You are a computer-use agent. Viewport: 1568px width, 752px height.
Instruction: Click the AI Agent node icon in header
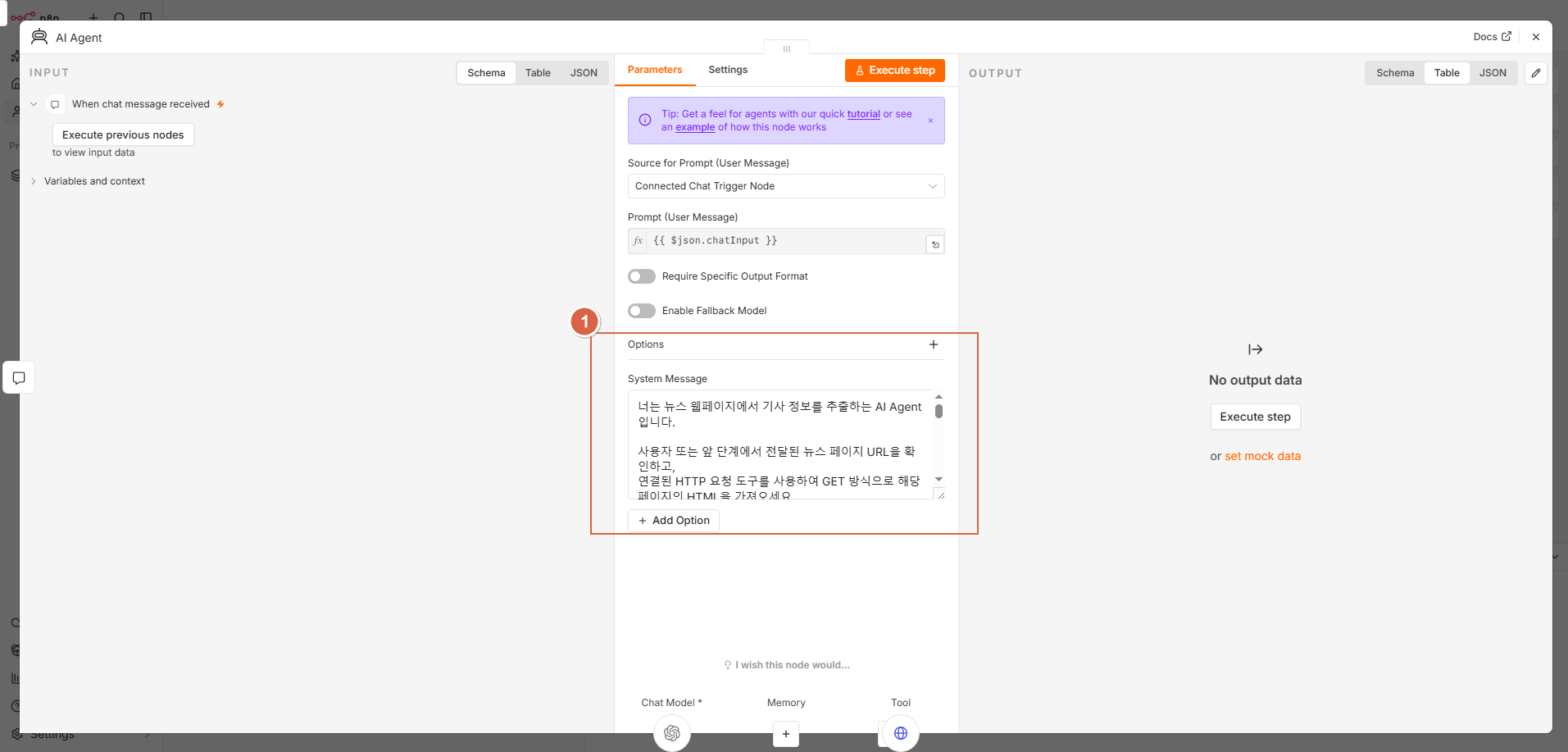[x=39, y=37]
